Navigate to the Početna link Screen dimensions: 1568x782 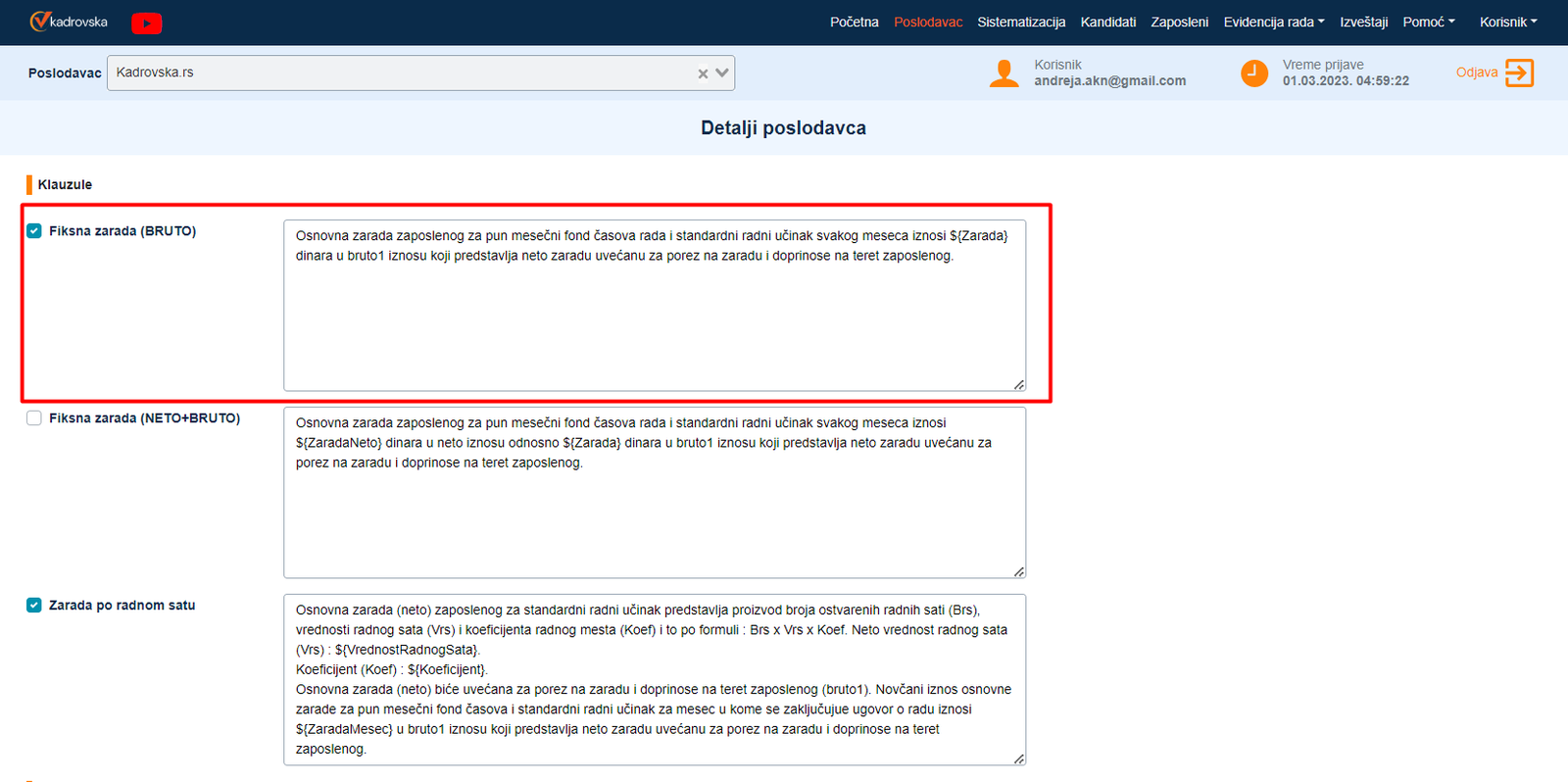(x=854, y=22)
